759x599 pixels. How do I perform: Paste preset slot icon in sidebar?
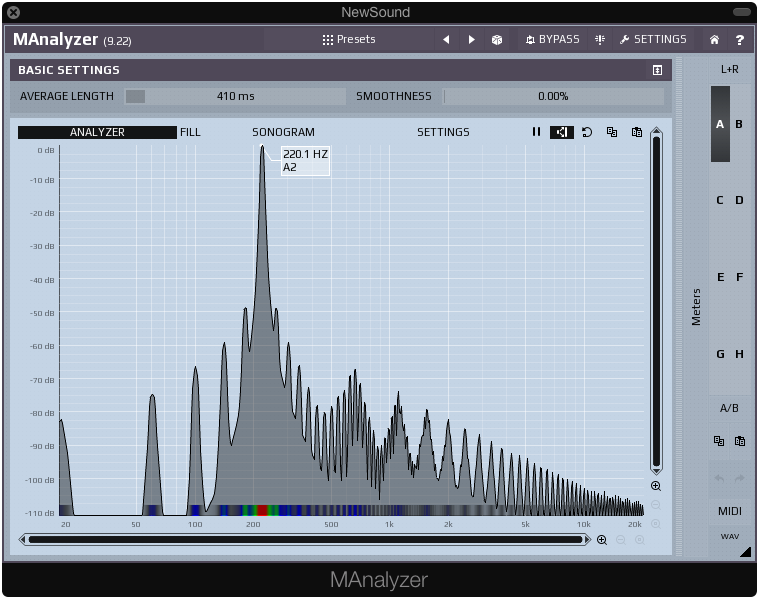(x=740, y=441)
